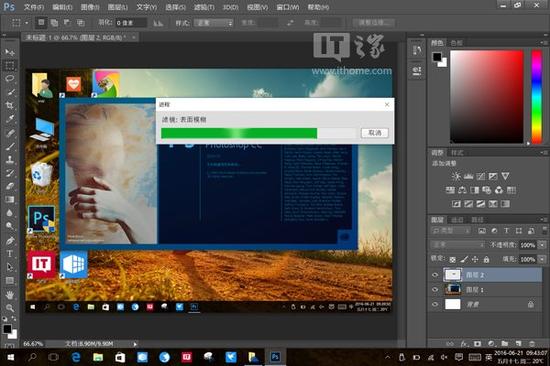Screen dimensions: 550x366
Task: Add a Brightness/Contrast adjustment
Action: click(x=456, y=176)
